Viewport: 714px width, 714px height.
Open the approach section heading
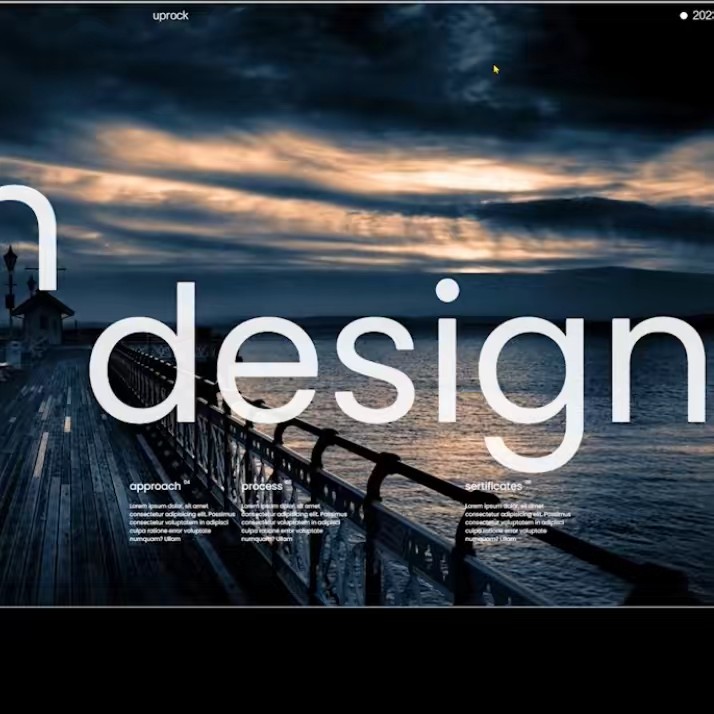[155, 487]
